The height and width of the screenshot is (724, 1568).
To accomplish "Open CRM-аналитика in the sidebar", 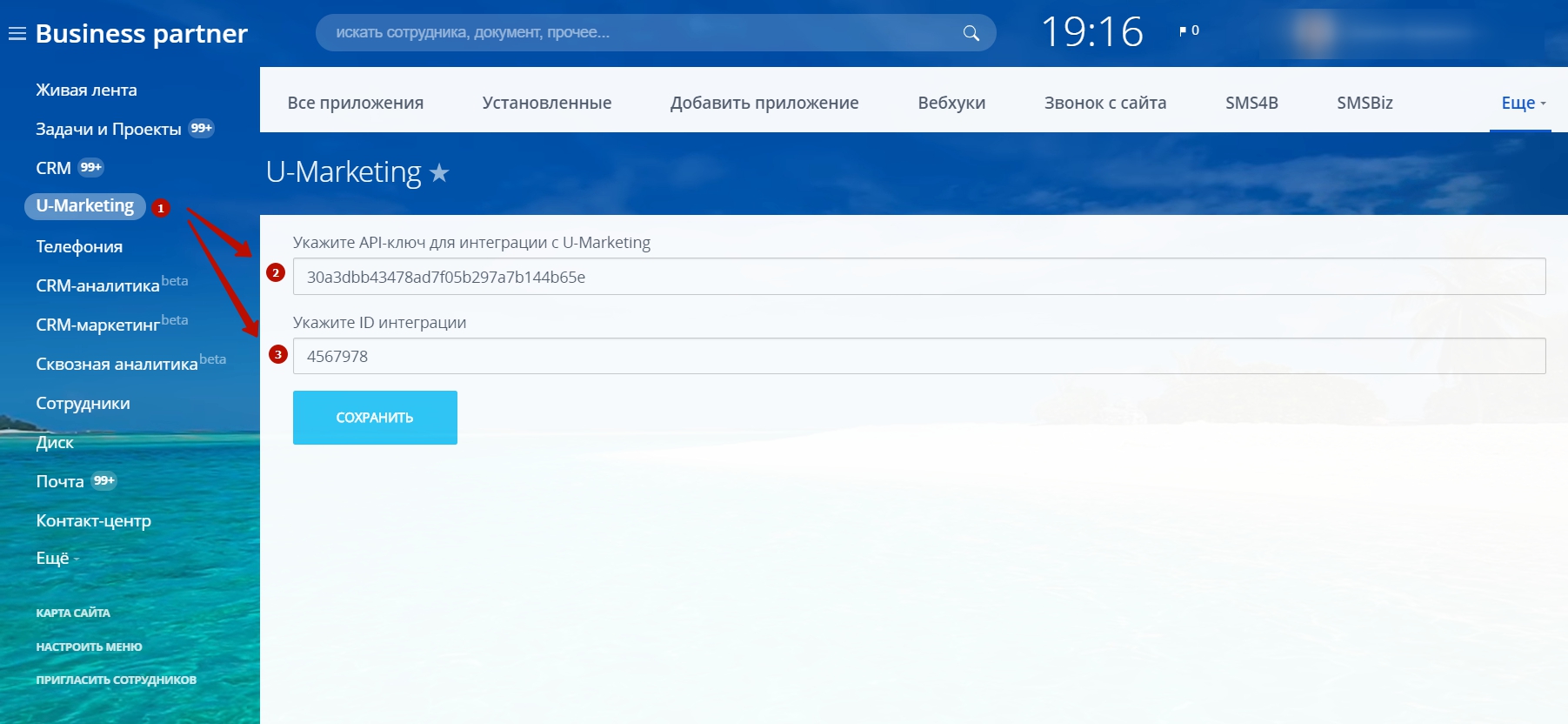I will pos(97,285).
